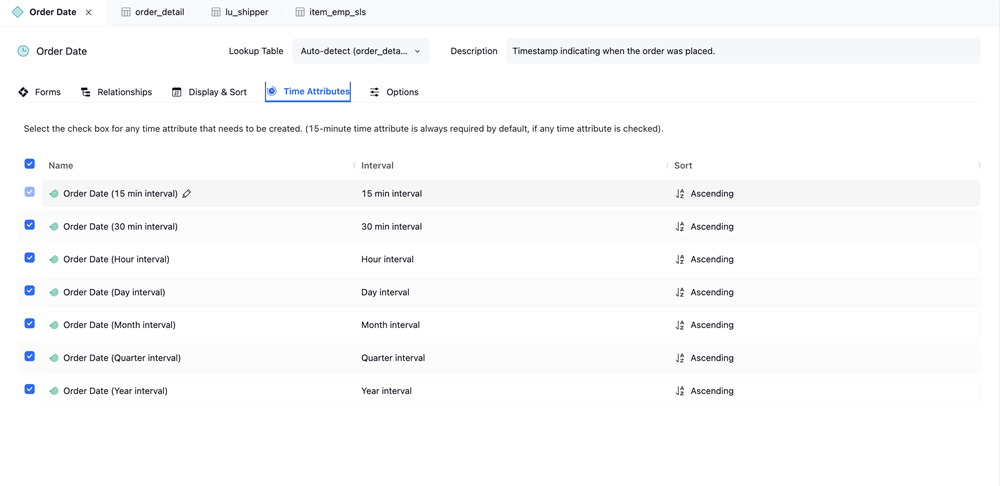The height and width of the screenshot is (486, 1000).
Task: Change the Ascending sort for Day interval
Action: tap(711, 292)
